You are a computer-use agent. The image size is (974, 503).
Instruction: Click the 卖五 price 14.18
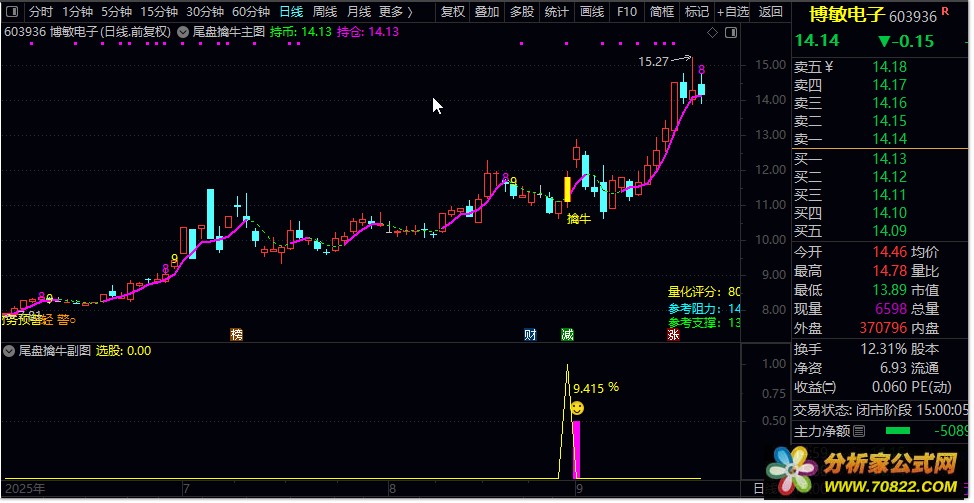[x=890, y=66]
